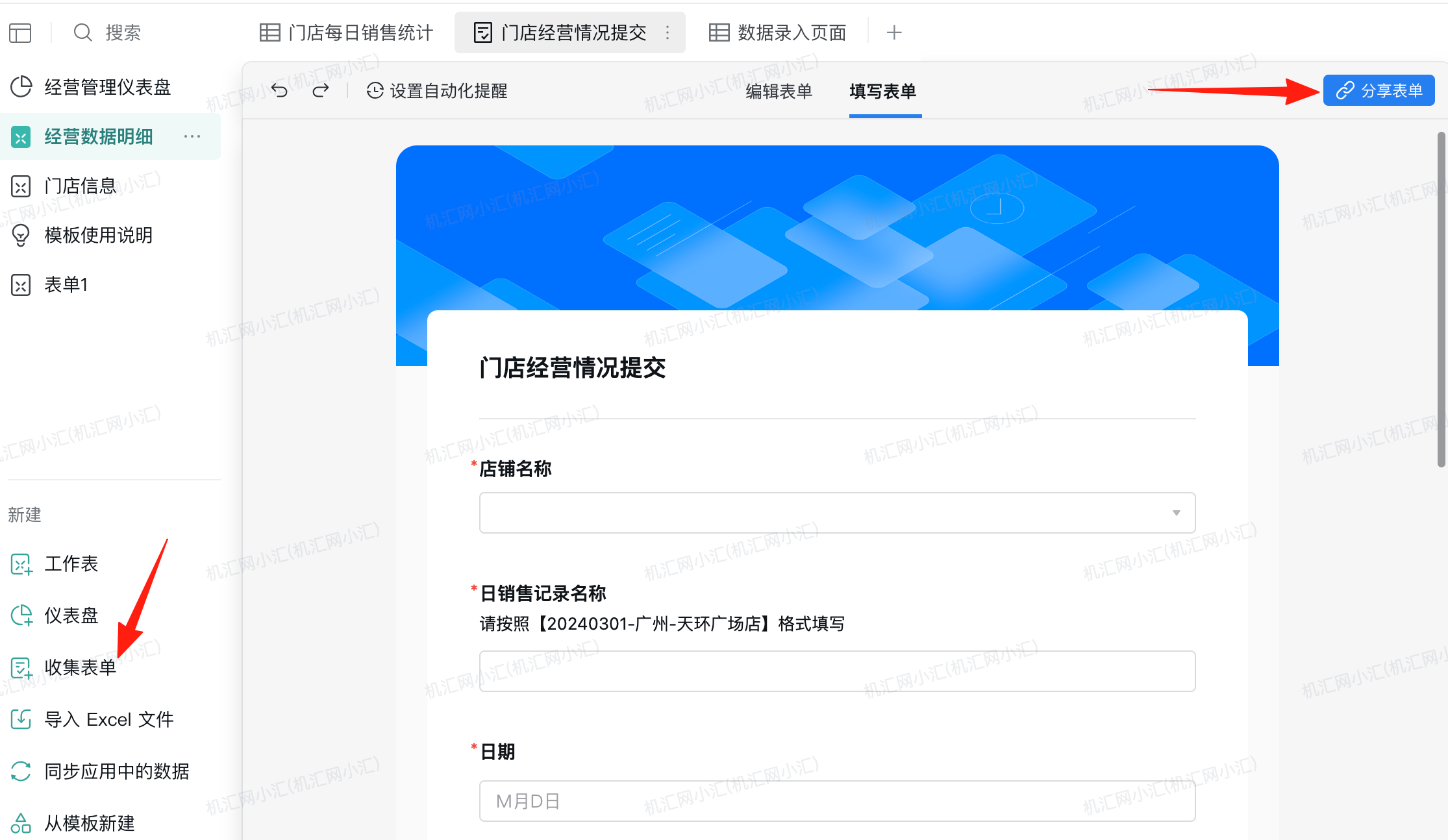
Task: Click the 分享表单 button
Action: tap(1379, 90)
